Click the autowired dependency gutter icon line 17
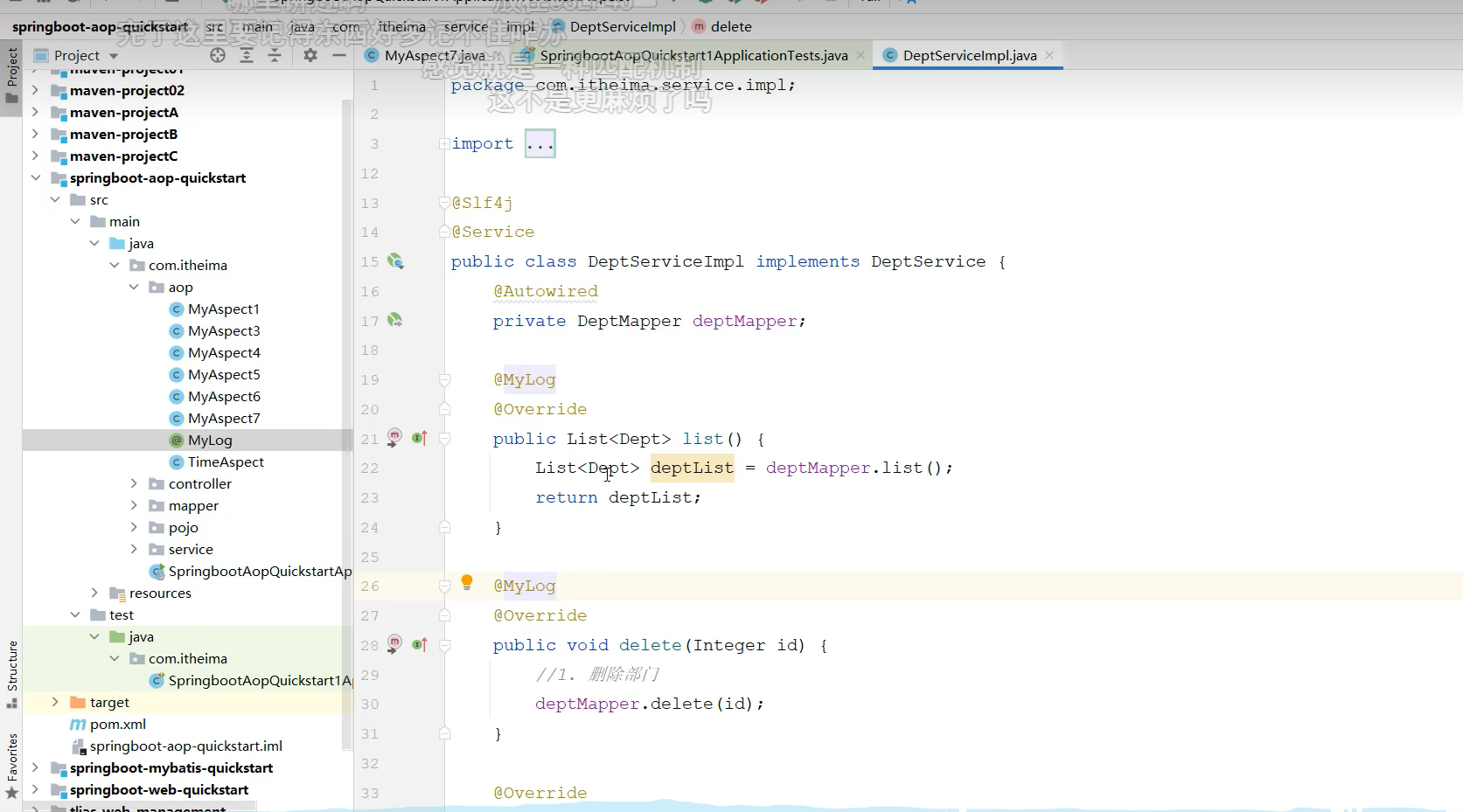The height and width of the screenshot is (812, 1463). click(x=395, y=320)
